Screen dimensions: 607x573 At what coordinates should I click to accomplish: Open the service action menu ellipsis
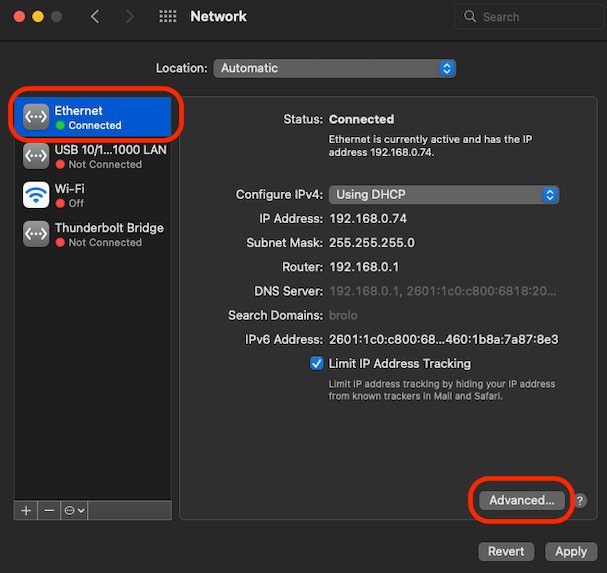74,511
